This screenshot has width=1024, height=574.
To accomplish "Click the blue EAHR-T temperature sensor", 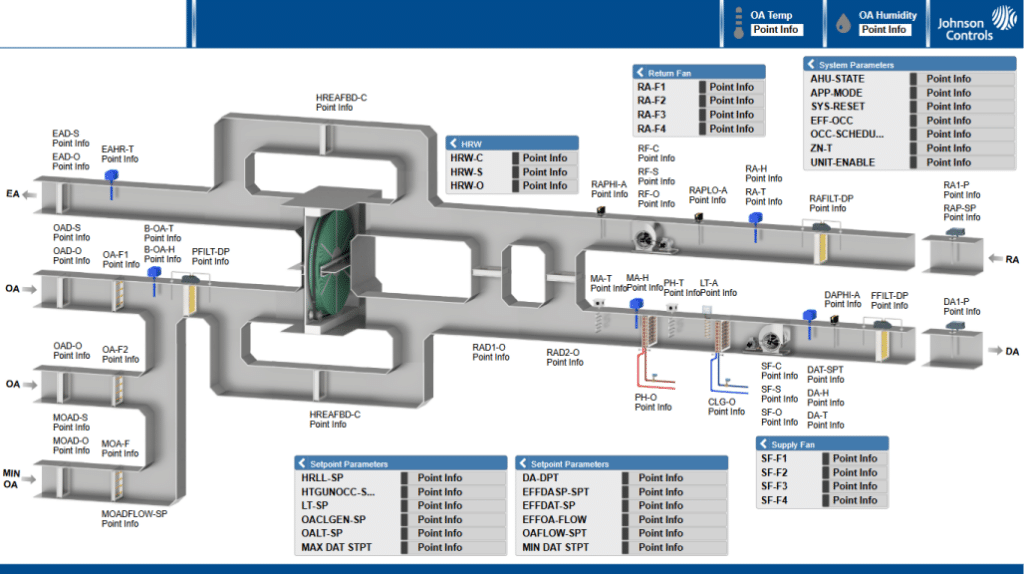I will tap(111, 183).
